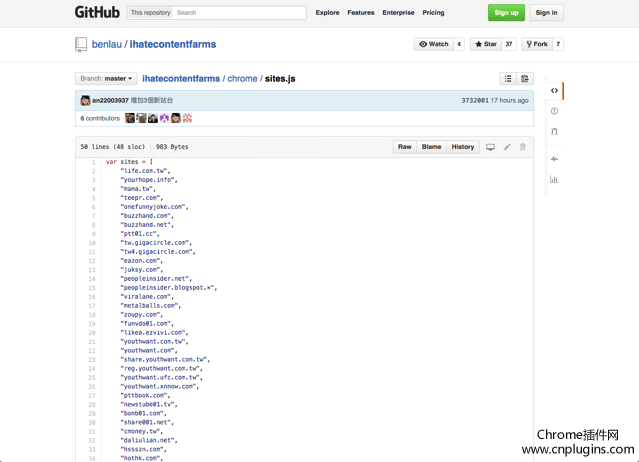Open the Pricing menu item
Viewport: 639px width, 462px height.
[433, 13]
